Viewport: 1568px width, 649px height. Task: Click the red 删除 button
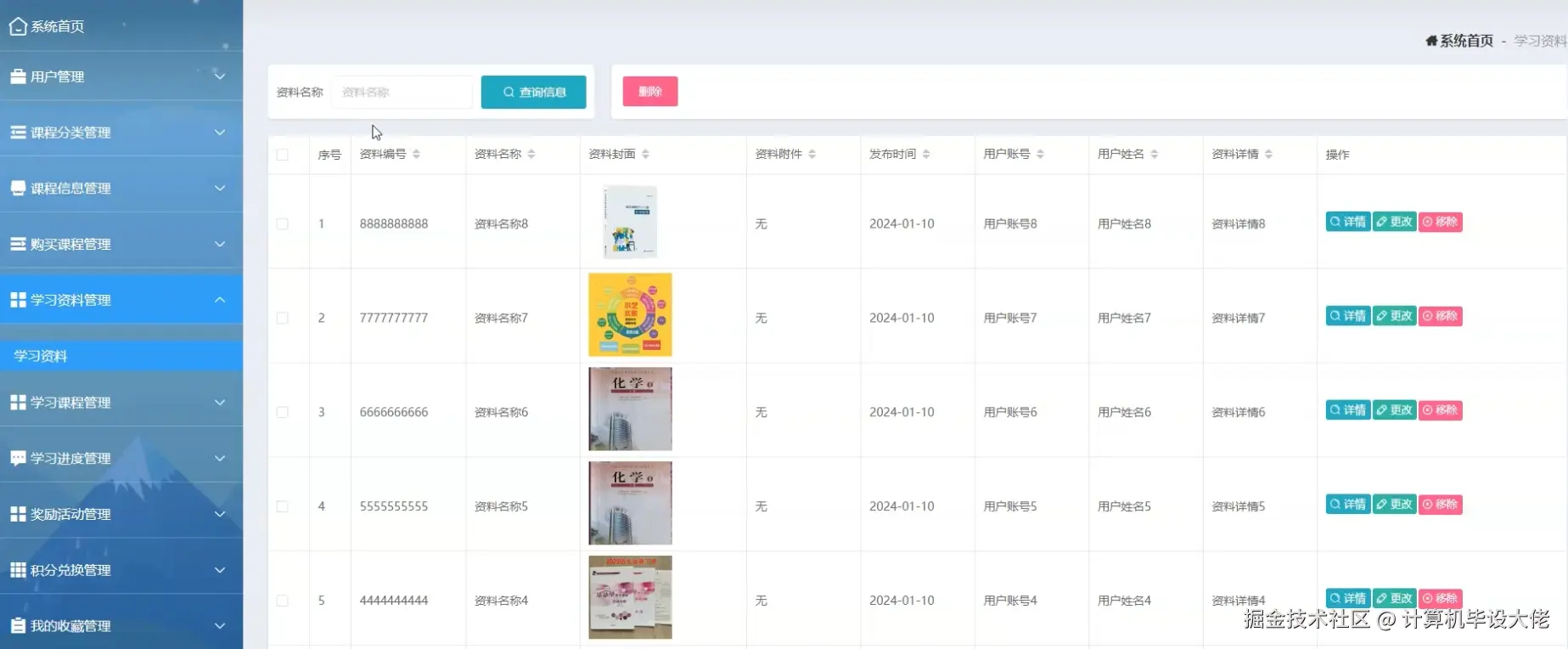tap(650, 91)
